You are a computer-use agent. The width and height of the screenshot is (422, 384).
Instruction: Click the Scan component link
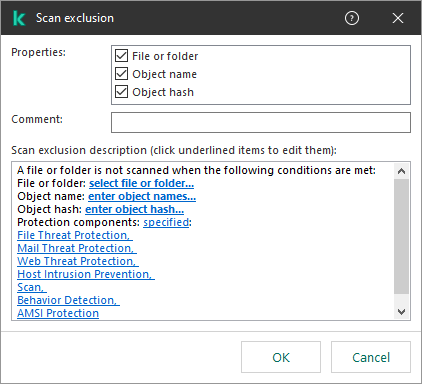(x=32, y=287)
